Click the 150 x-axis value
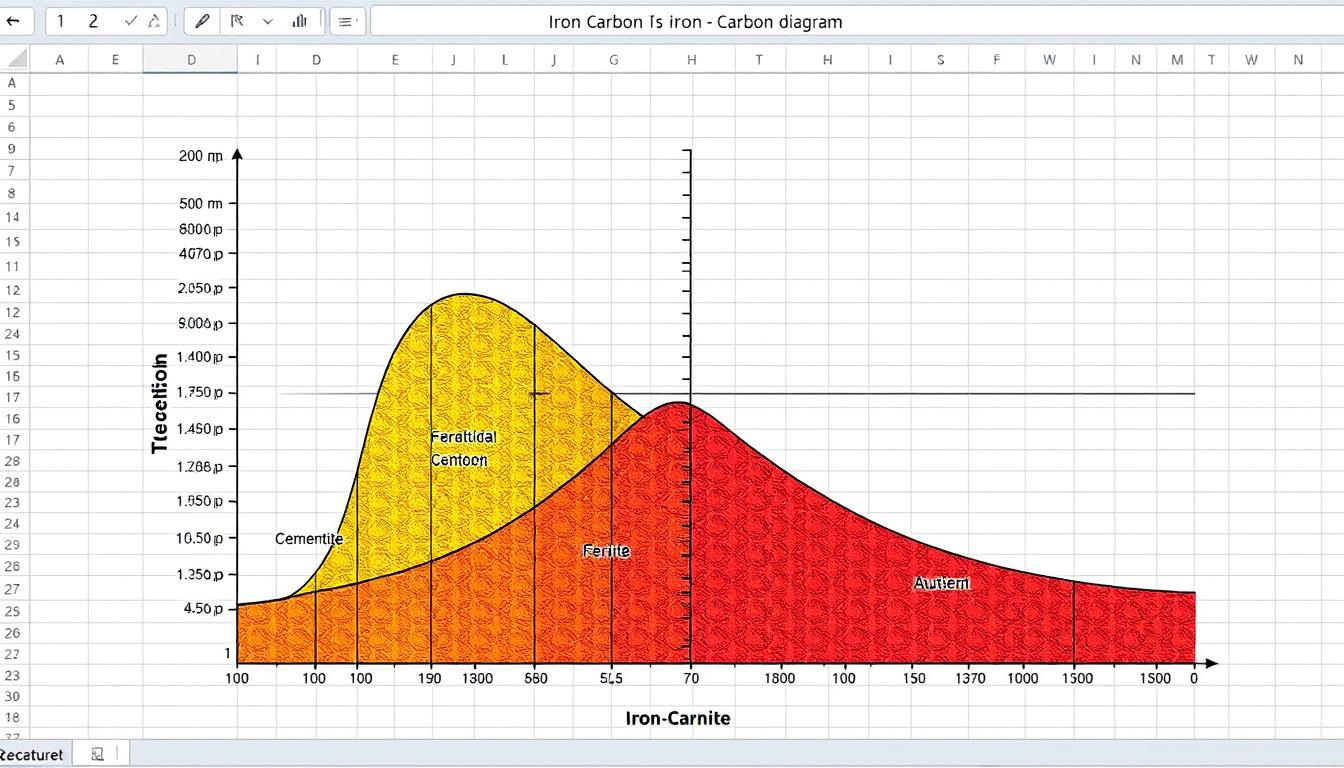 click(914, 678)
